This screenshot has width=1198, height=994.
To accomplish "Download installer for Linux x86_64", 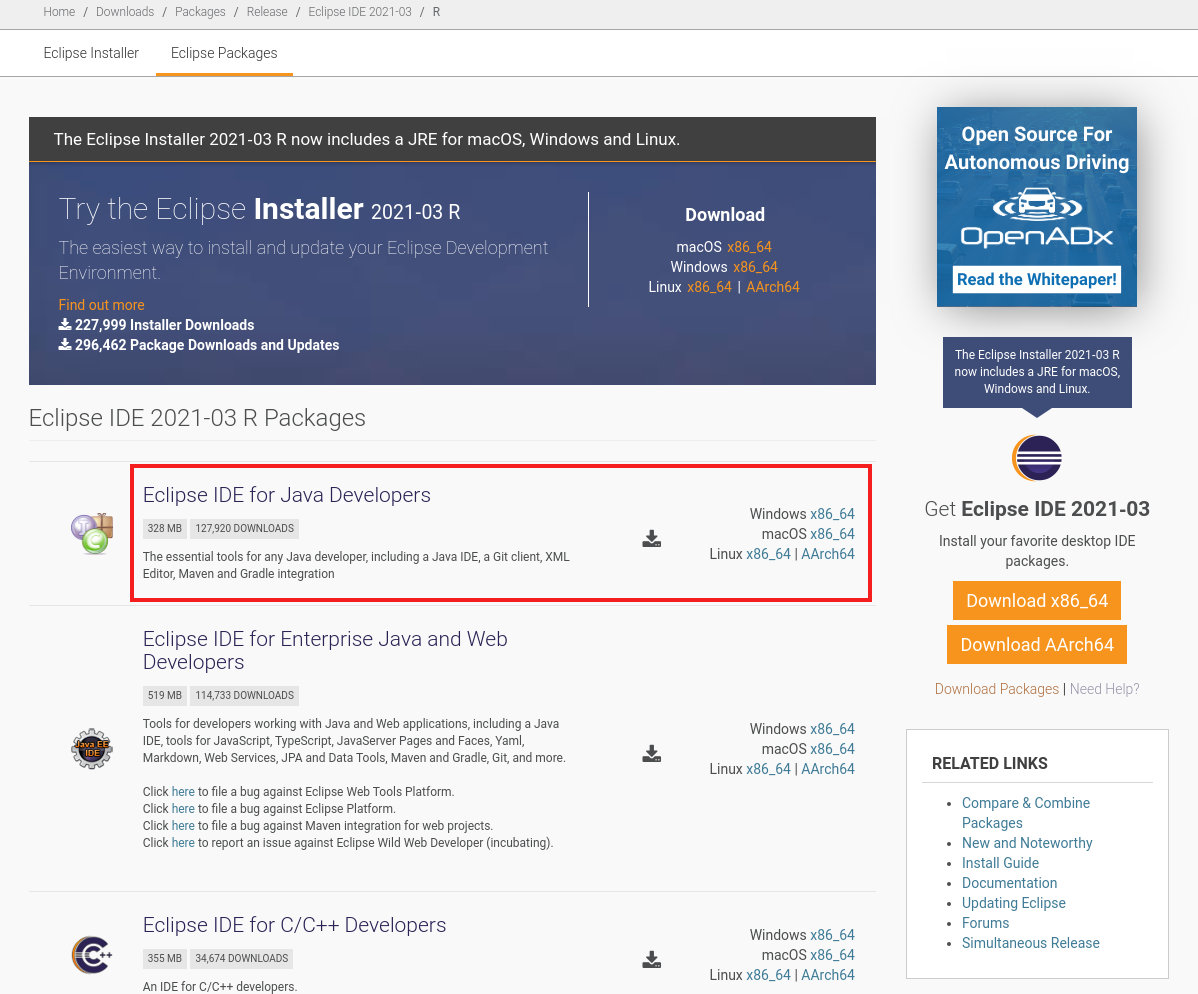I will pos(709,287).
